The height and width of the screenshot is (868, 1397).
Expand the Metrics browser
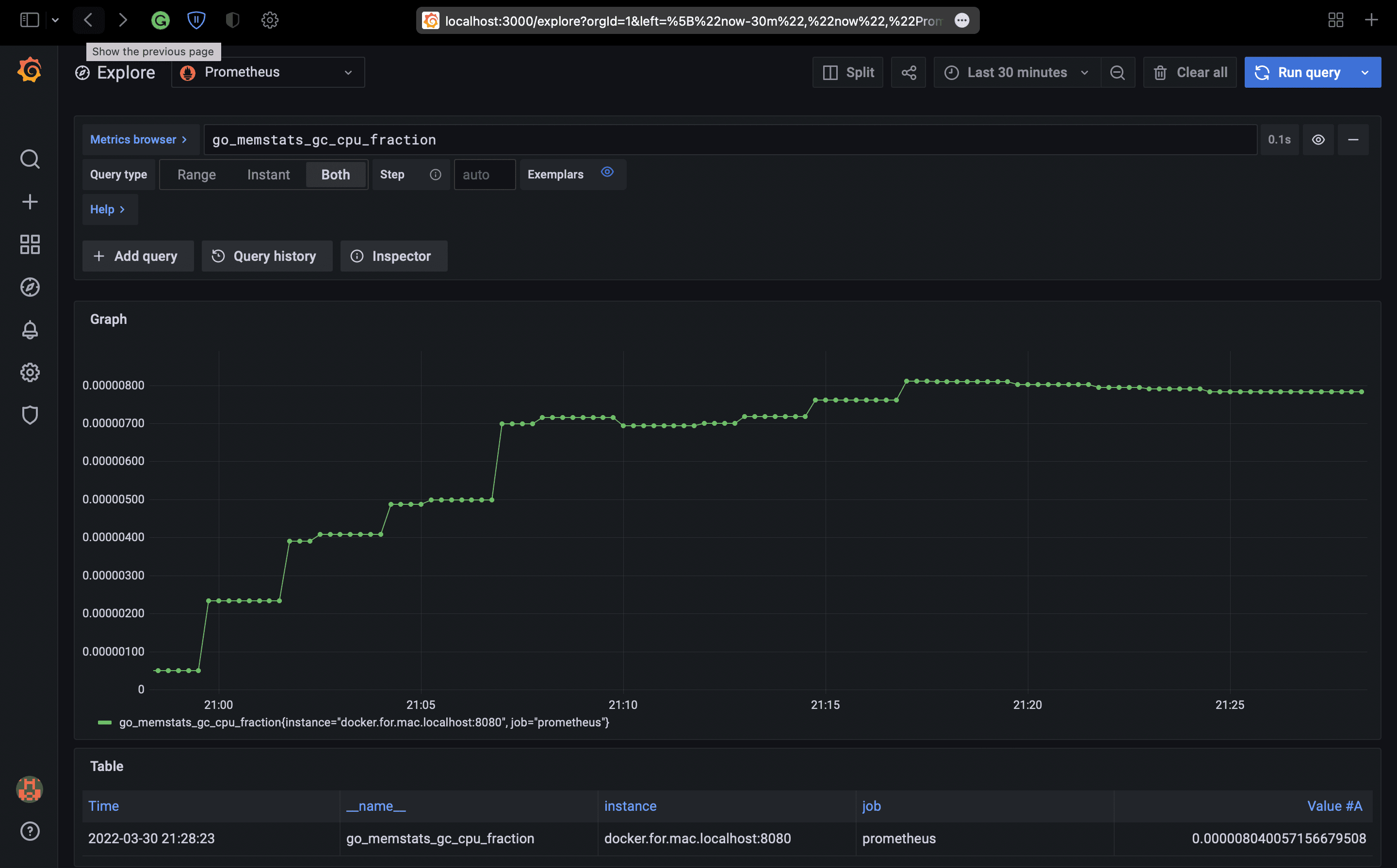138,140
